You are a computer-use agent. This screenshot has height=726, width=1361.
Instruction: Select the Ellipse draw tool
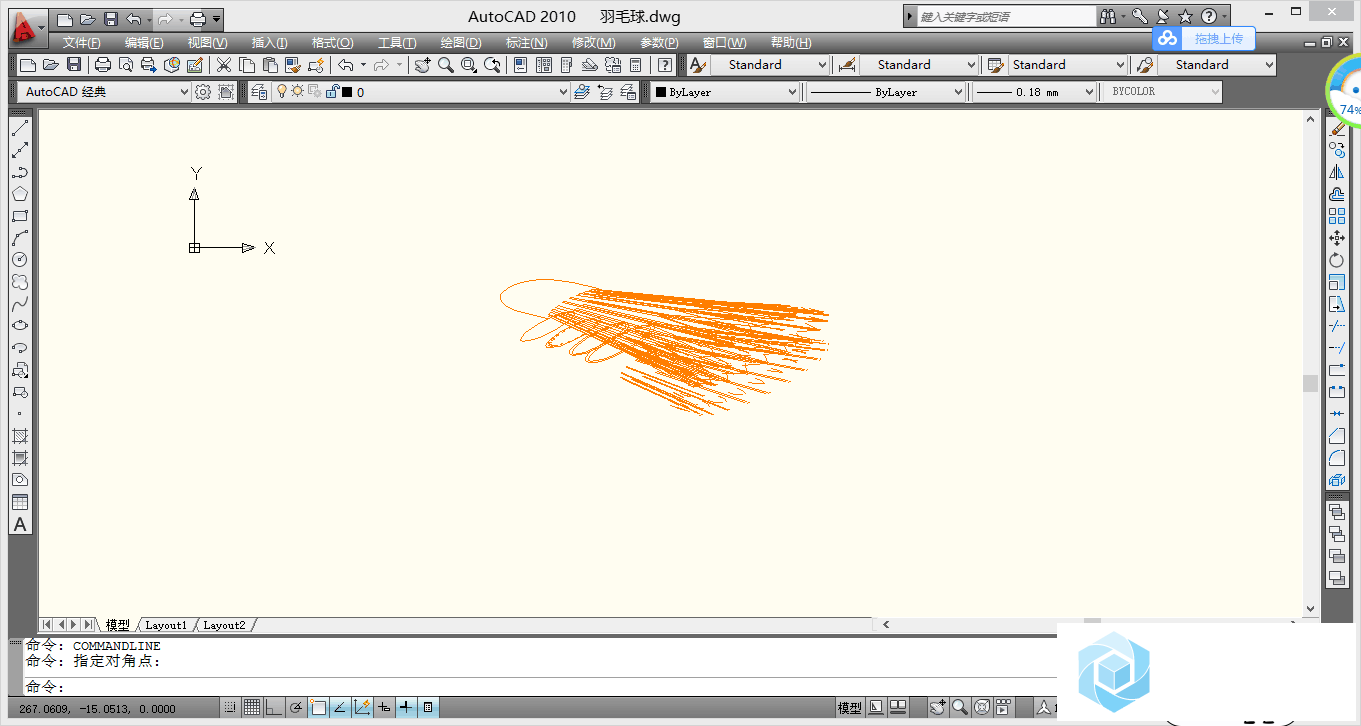click(x=20, y=326)
